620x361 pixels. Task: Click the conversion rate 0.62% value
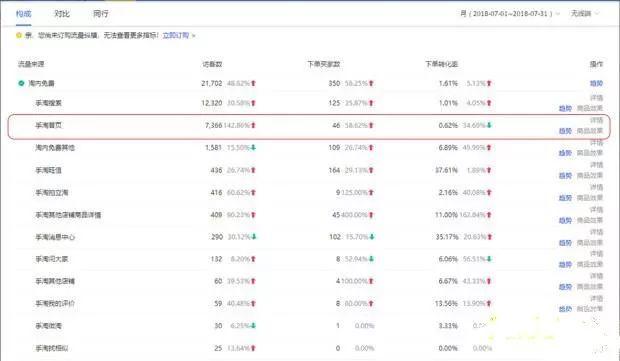(x=448, y=125)
